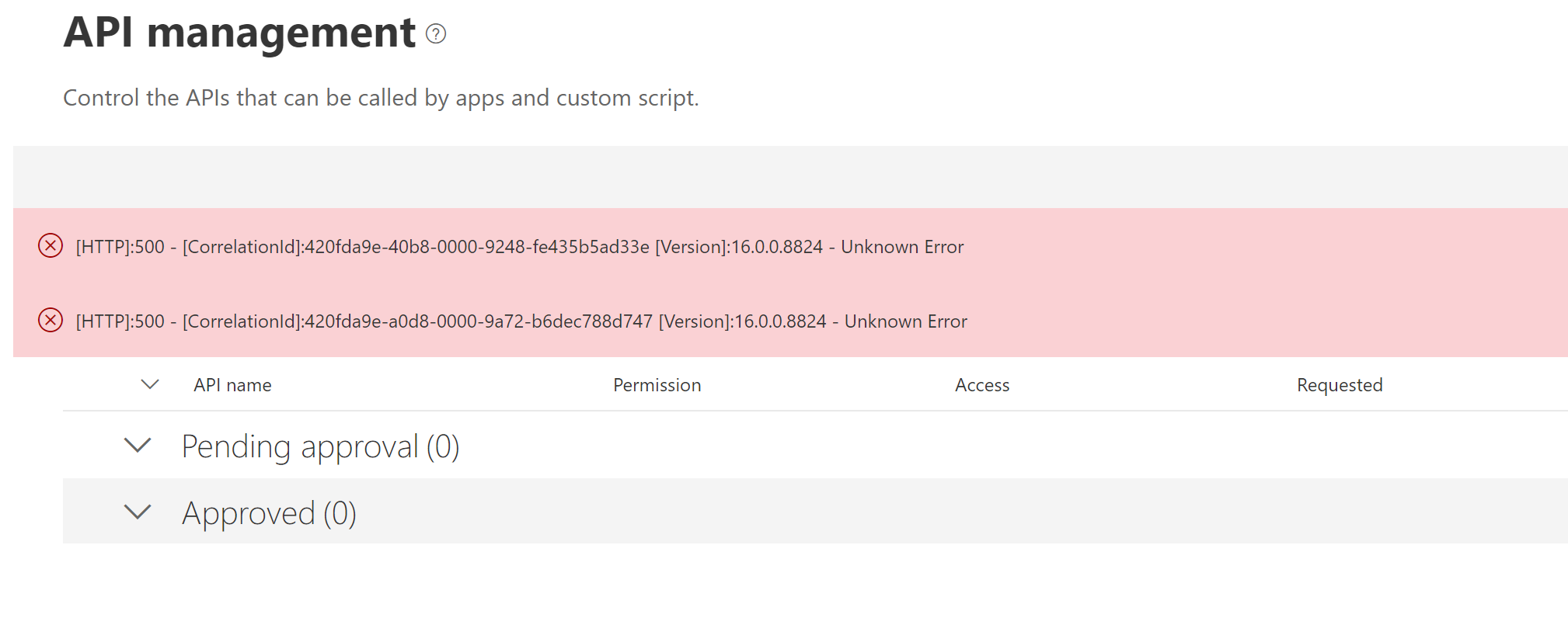Click the Version 16.0.0.8824 text in second error

743,321
